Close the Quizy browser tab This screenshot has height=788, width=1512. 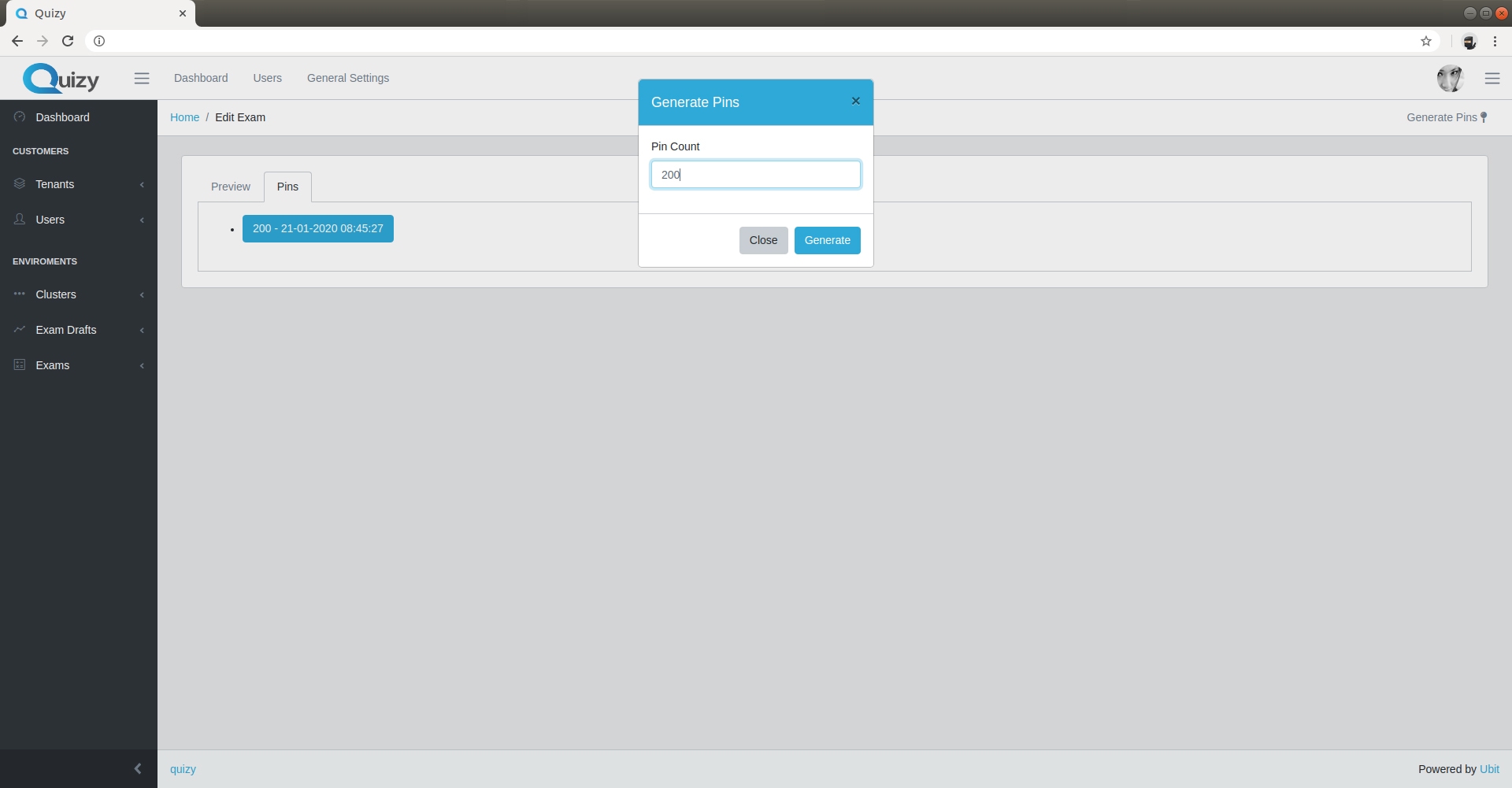[182, 13]
